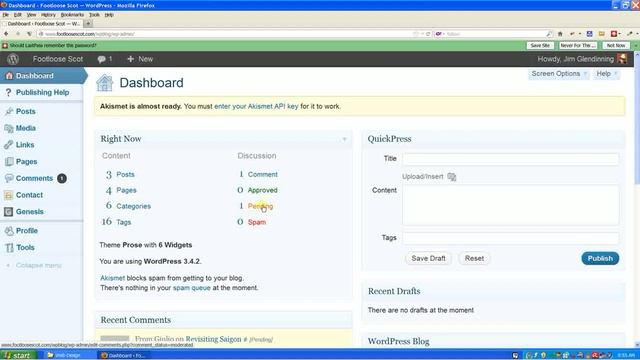Image resolution: width=640 pixels, height=360 pixels.
Task: Click the Genesis icon in sidebar
Action: click(9, 212)
